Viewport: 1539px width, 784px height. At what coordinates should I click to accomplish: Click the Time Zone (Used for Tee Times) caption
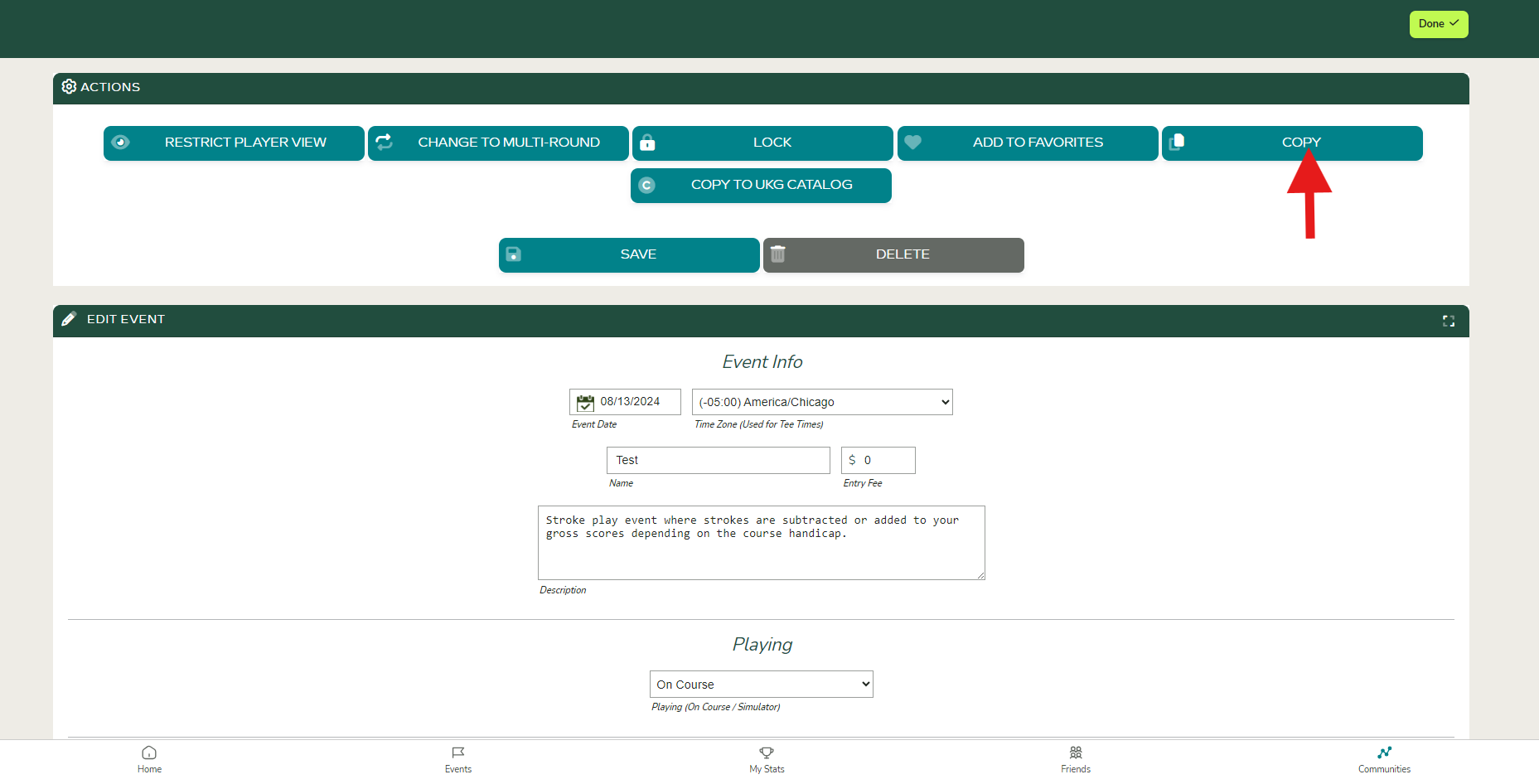click(x=758, y=424)
